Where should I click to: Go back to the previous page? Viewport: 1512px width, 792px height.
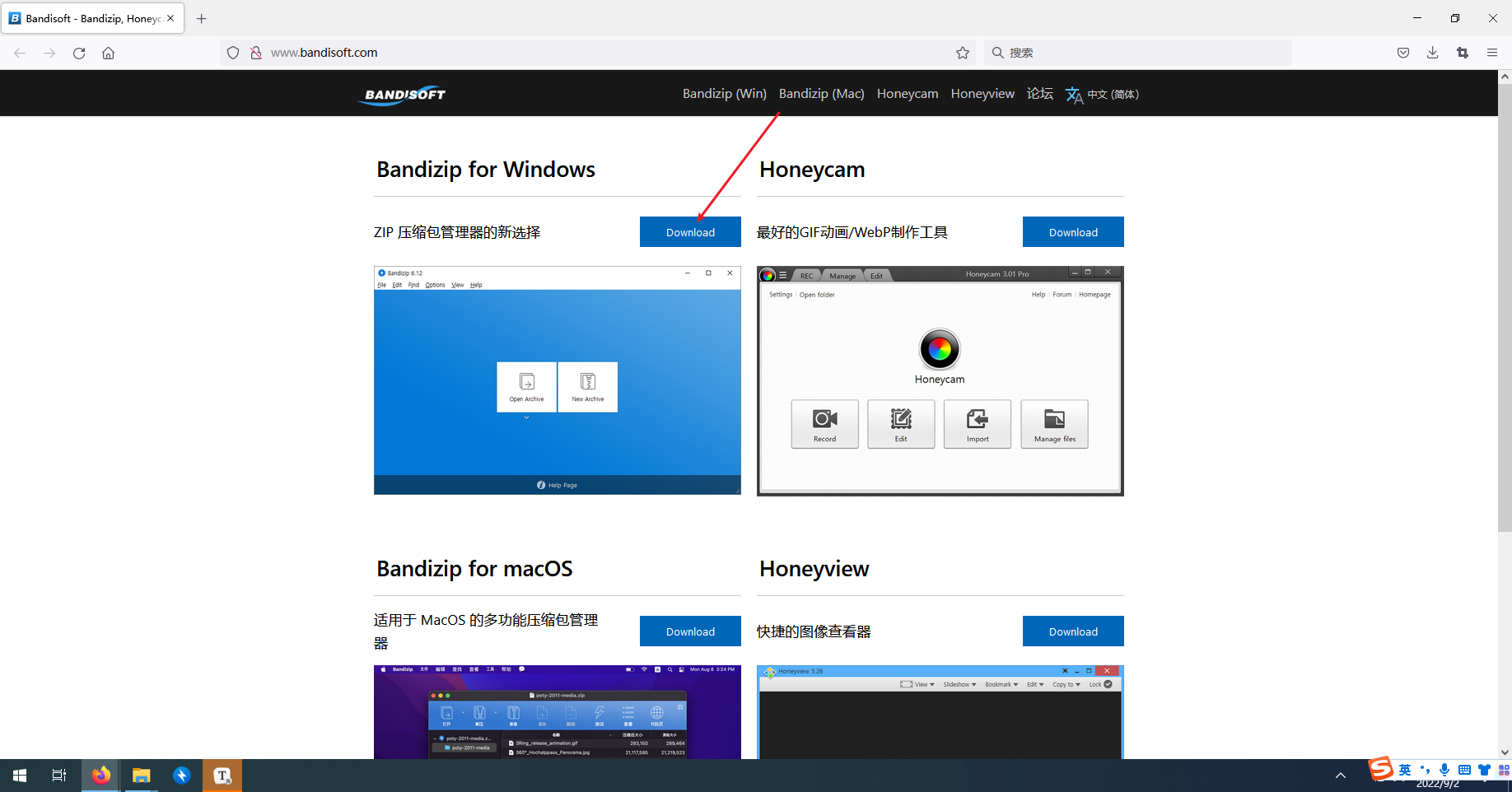click(20, 53)
